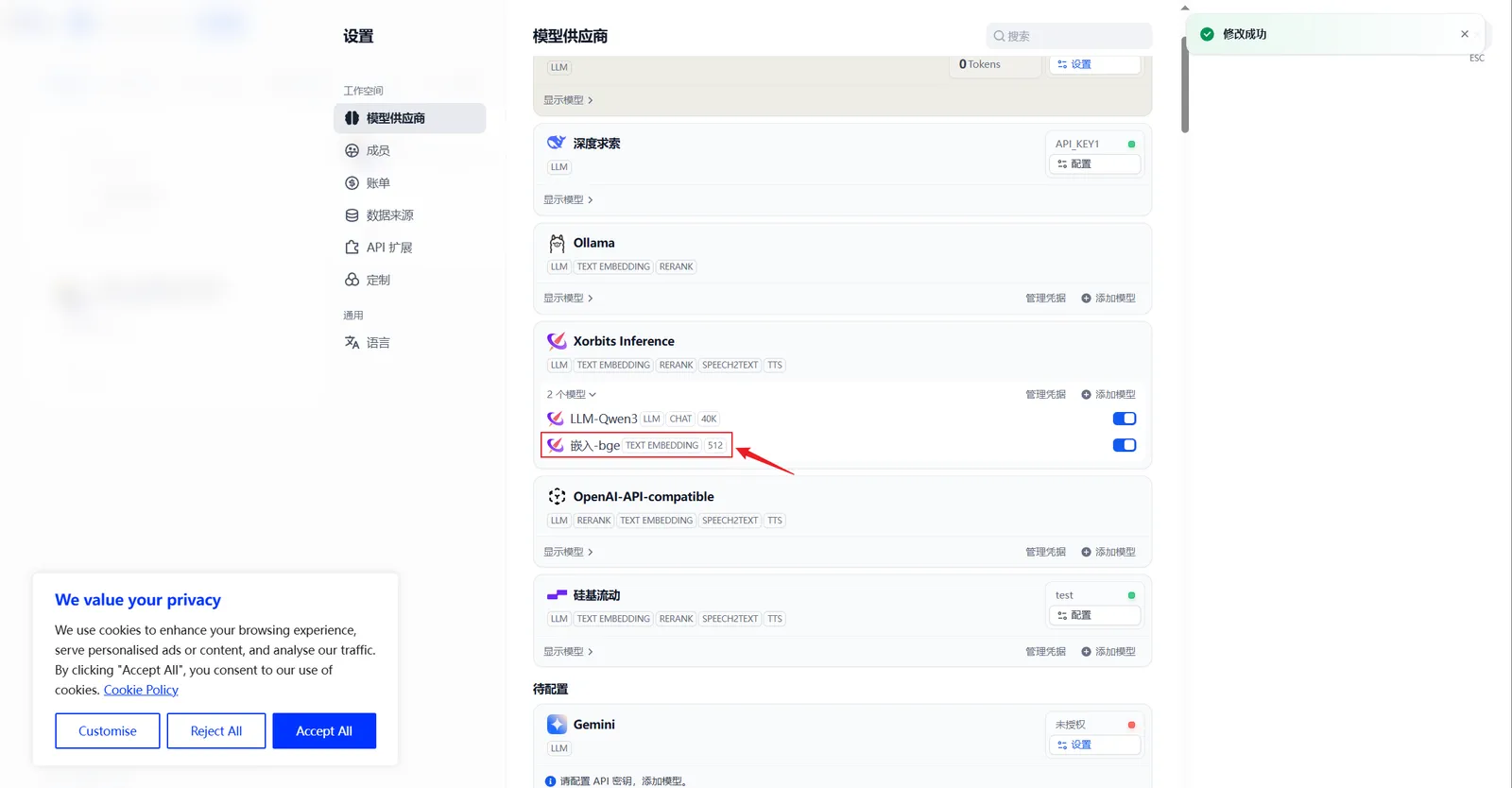Viewport: 1512px width, 788px height.
Task: Expand 显示模型 for OpenAI-API-compatible
Action: coord(568,552)
